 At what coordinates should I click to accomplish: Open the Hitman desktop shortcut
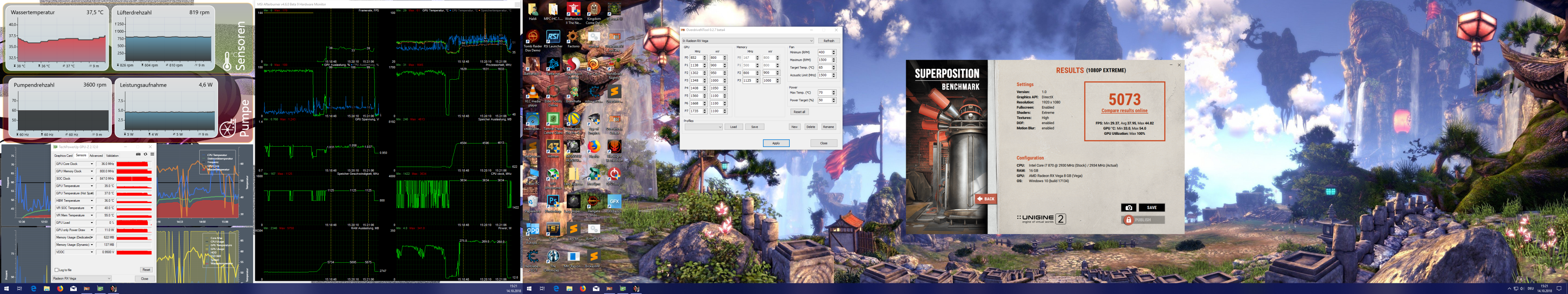[553, 149]
